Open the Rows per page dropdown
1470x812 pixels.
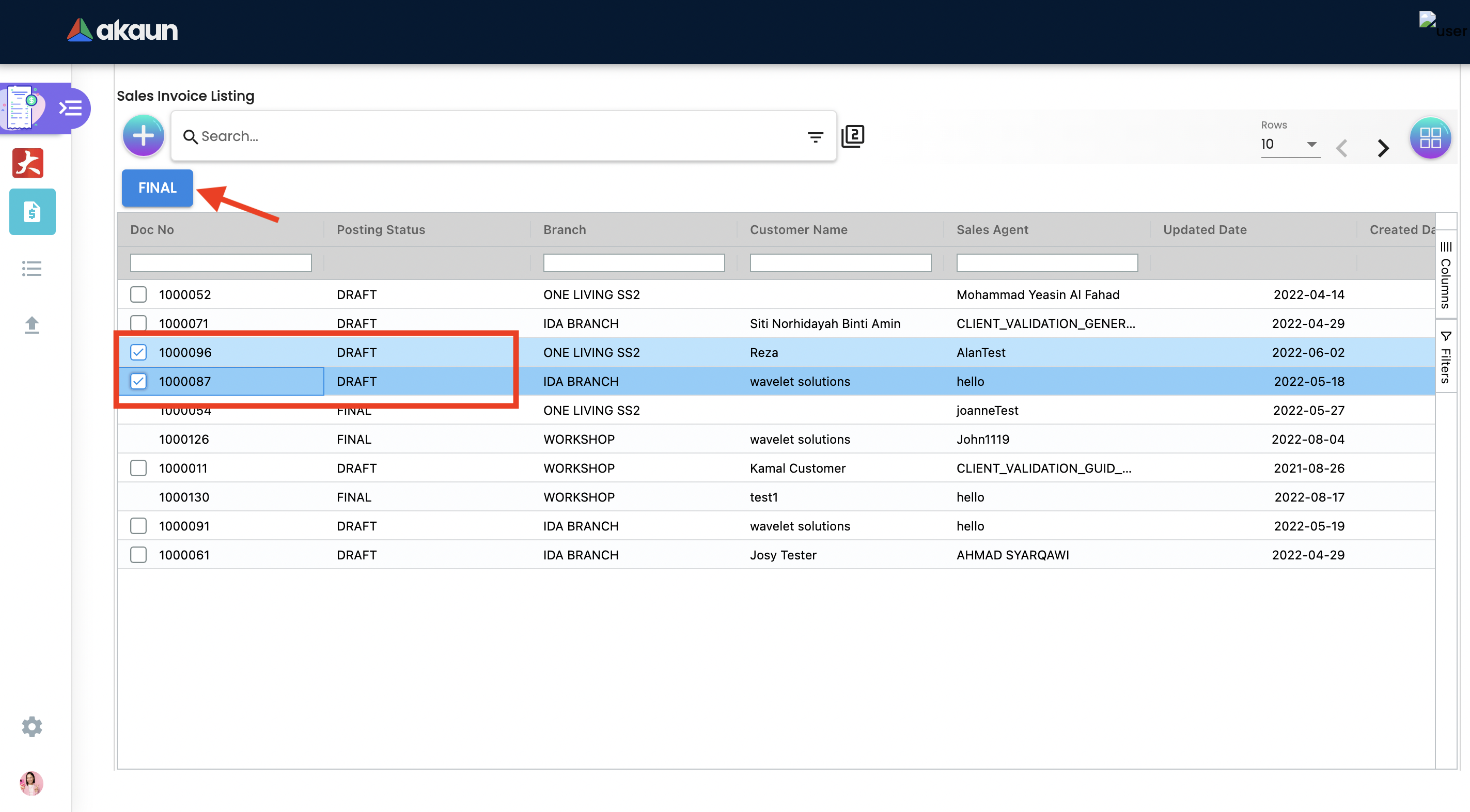tap(1290, 144)
